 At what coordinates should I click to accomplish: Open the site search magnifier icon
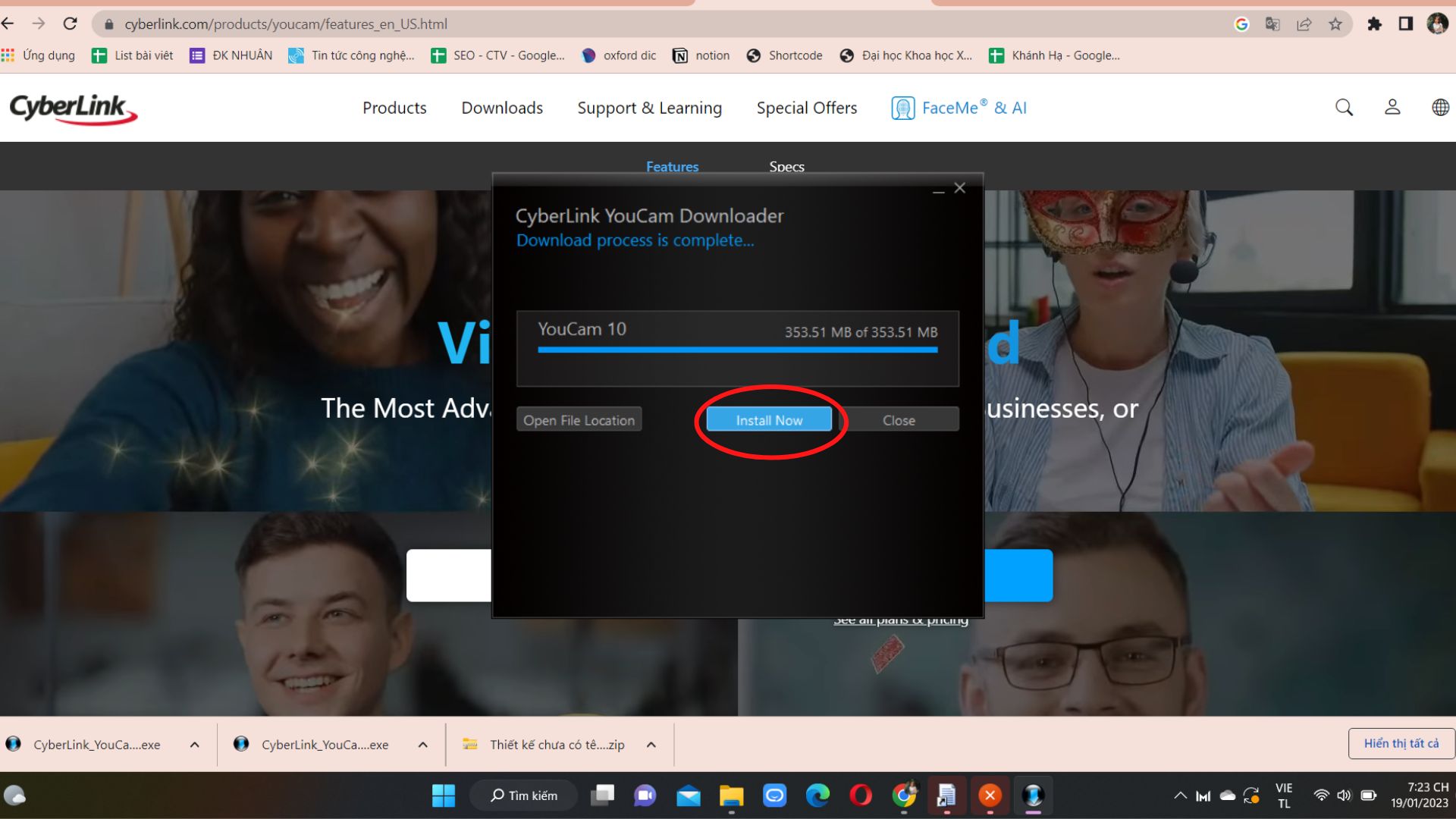pyautogui.click(x=1344, y=108)
